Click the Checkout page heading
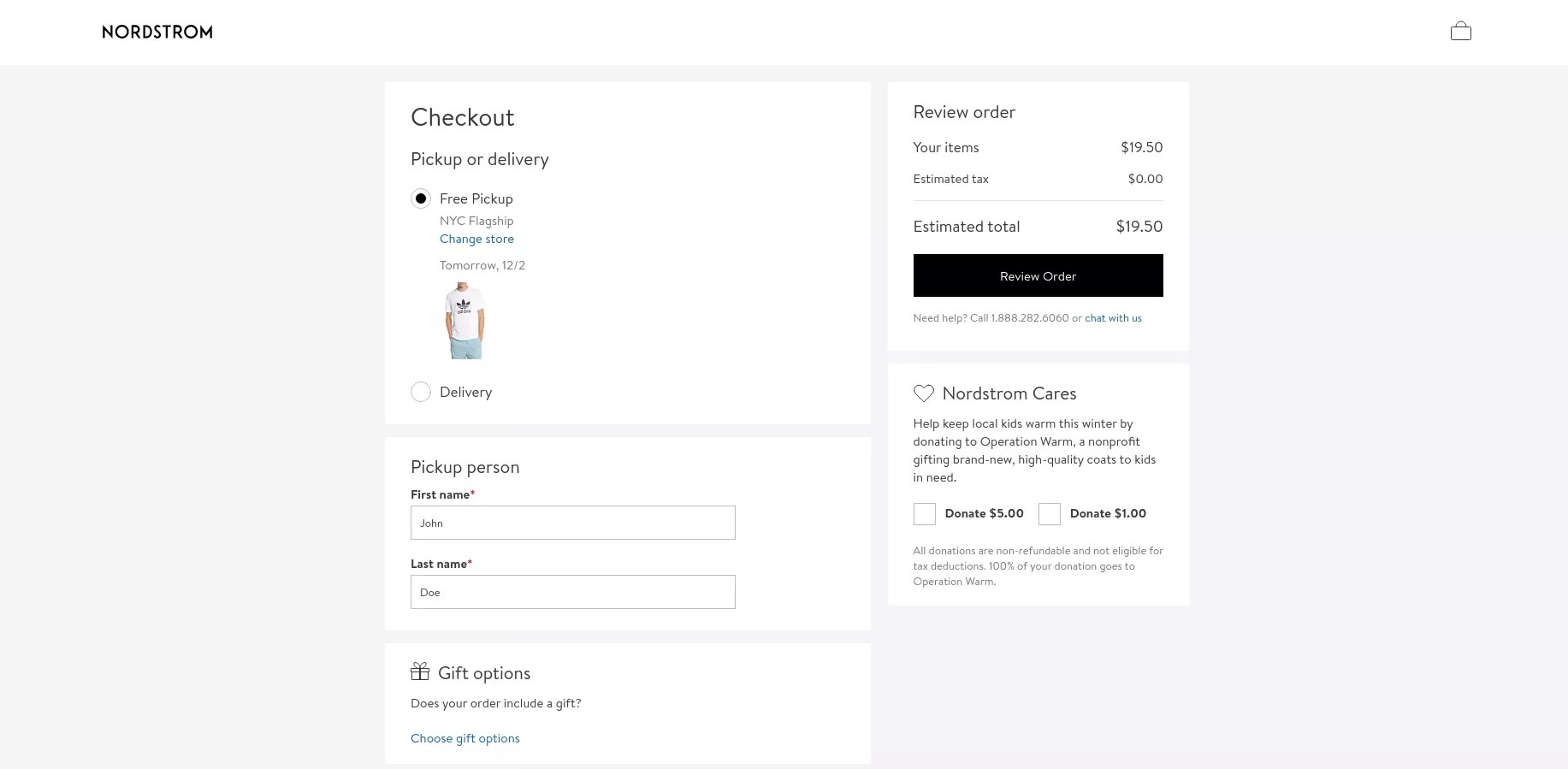 coord(462,117)
